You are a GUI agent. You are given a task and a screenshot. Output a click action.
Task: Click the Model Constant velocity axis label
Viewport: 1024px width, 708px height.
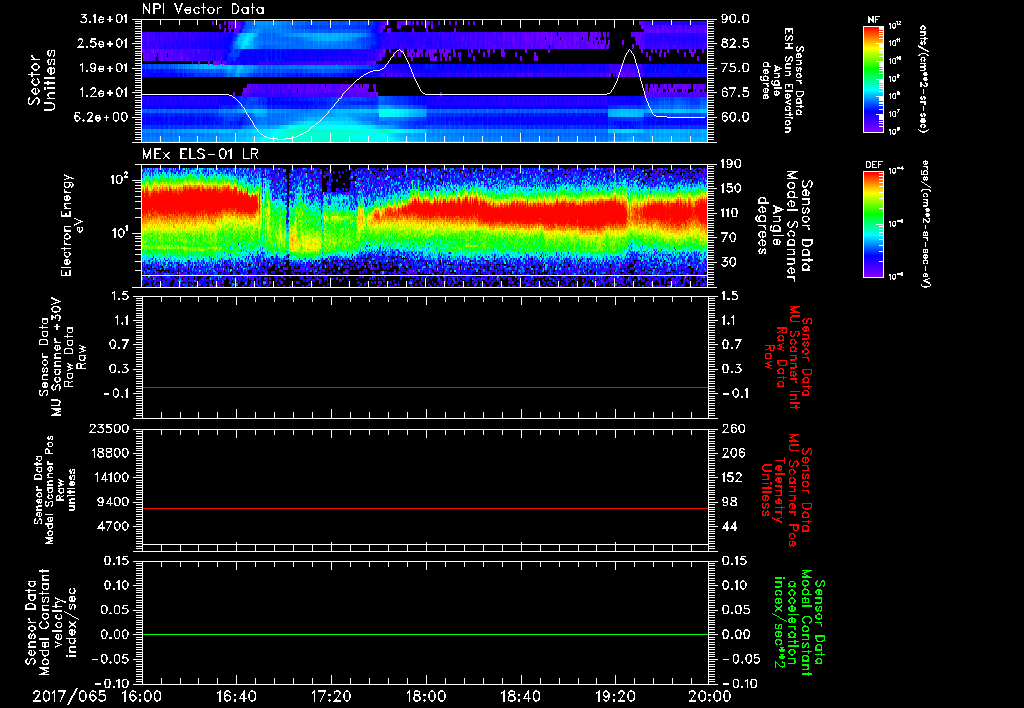coord(50,620)
